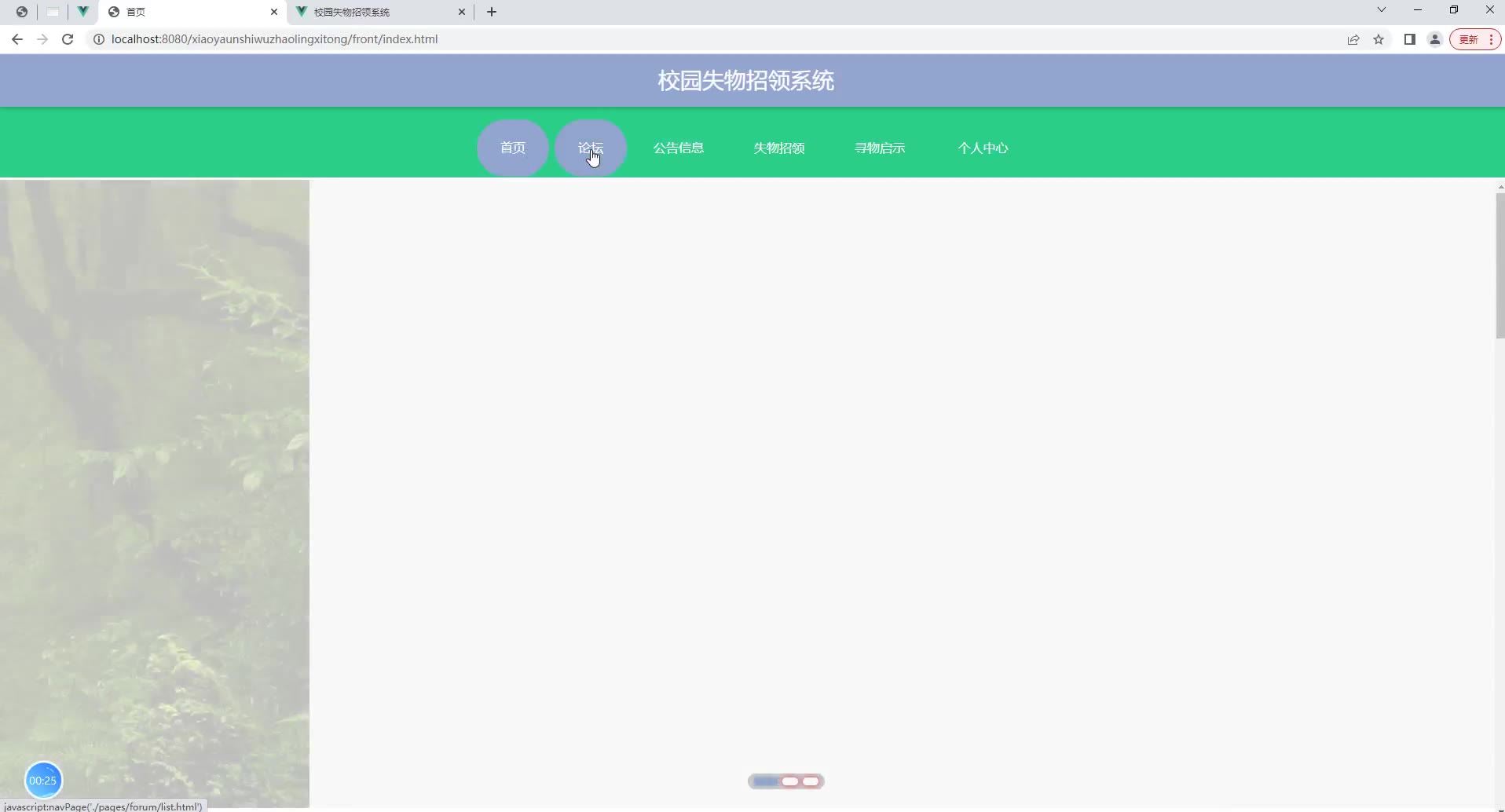Viewport: 1505px width, 812px height.
Task: Open the pinned globe tab
Action: pos(22,12)
